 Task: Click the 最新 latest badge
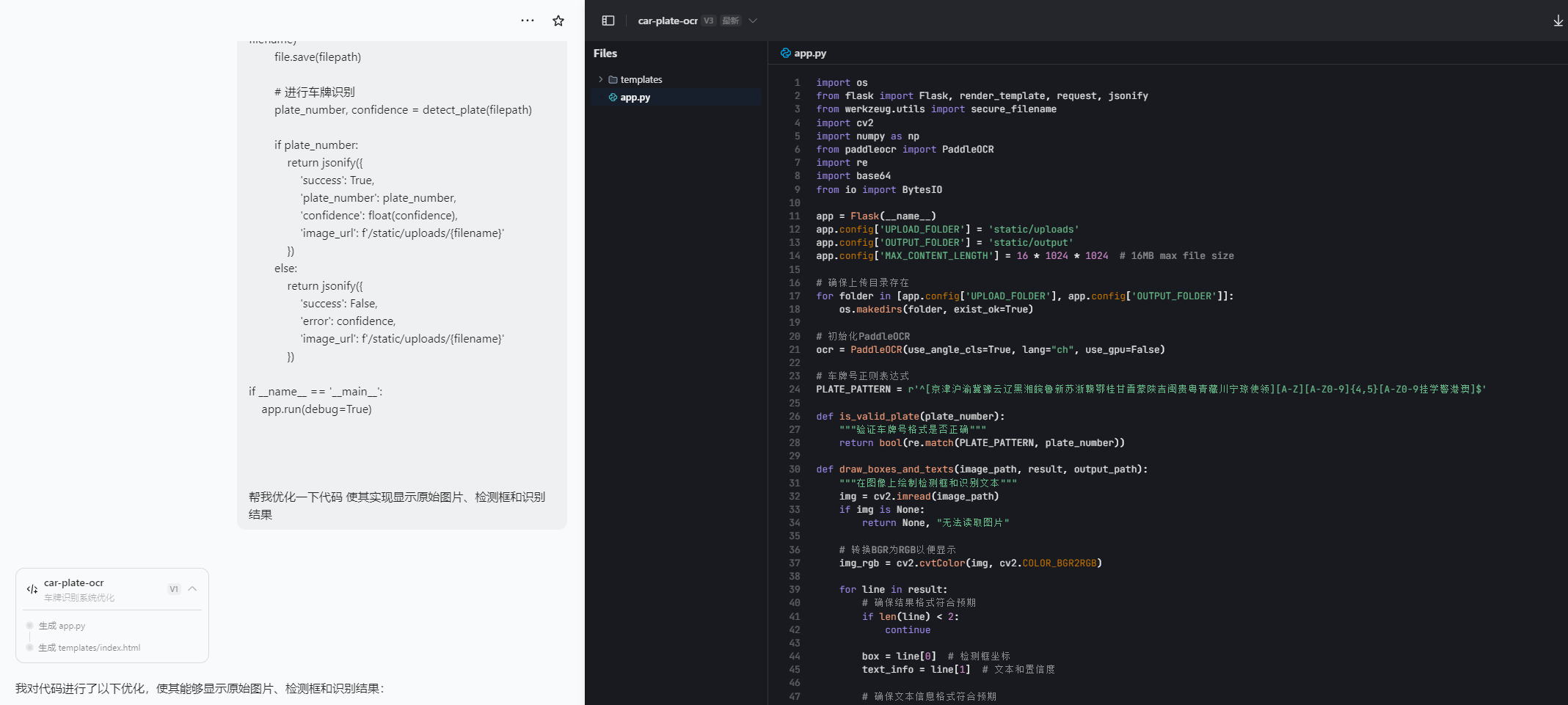(731, 21)
